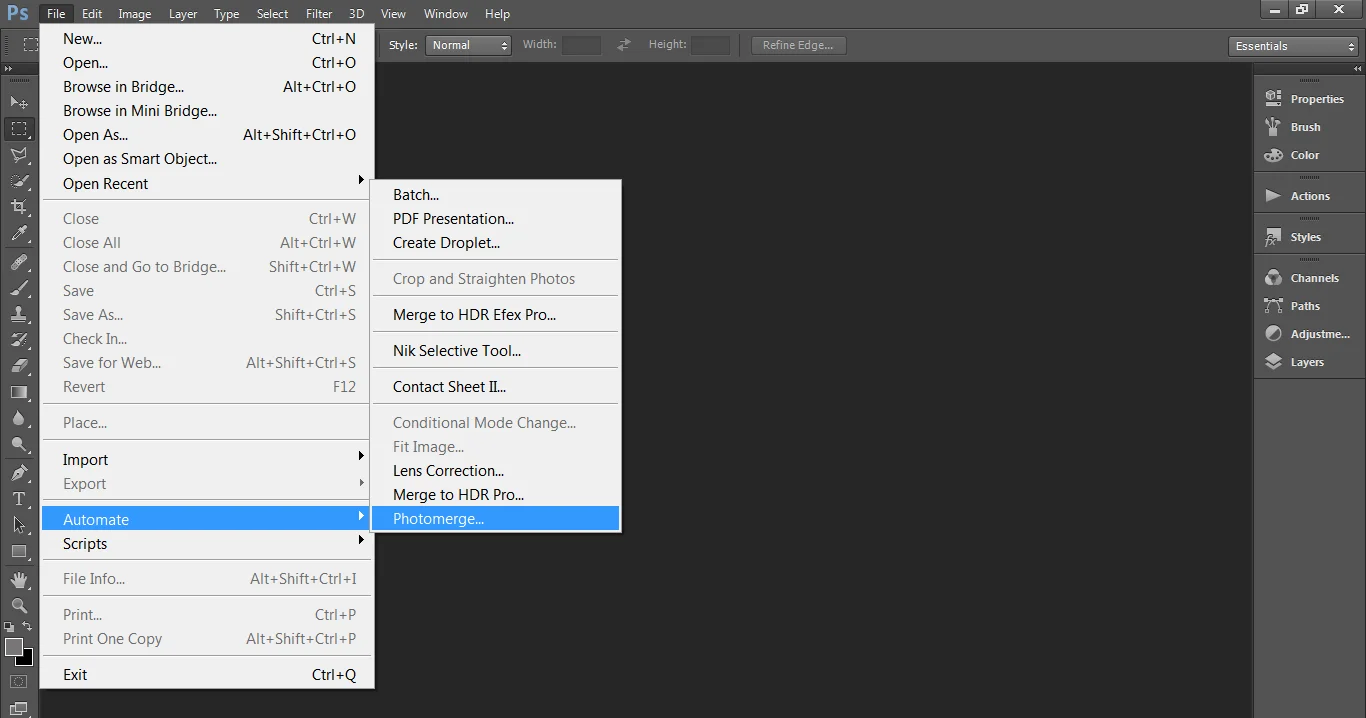The width and height of the screenshot is (1366, 718).
Task: Select the Path Selection tool
Action: click(19, 525)
